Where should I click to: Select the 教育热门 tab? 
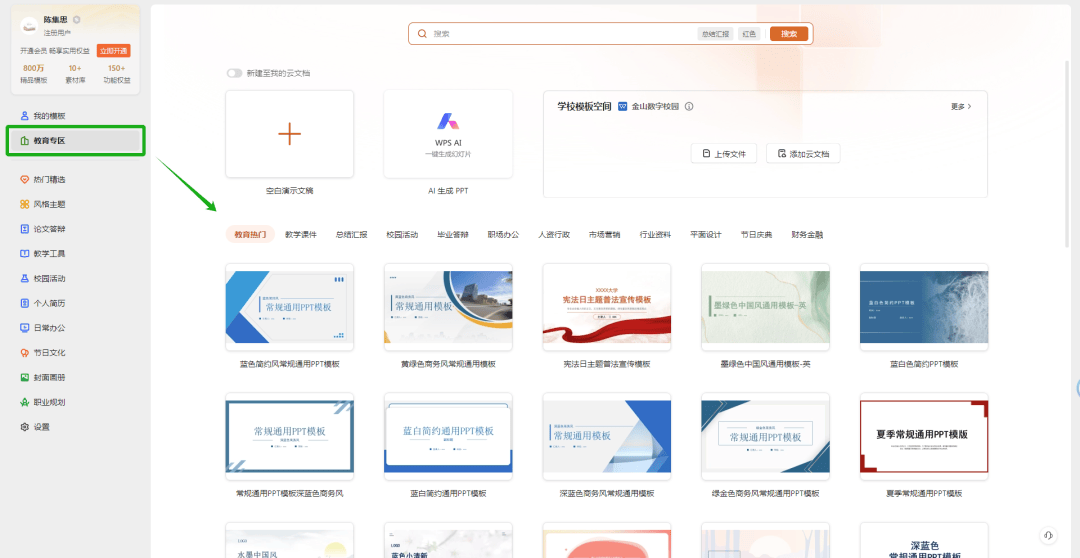click(x=250, y=234)
